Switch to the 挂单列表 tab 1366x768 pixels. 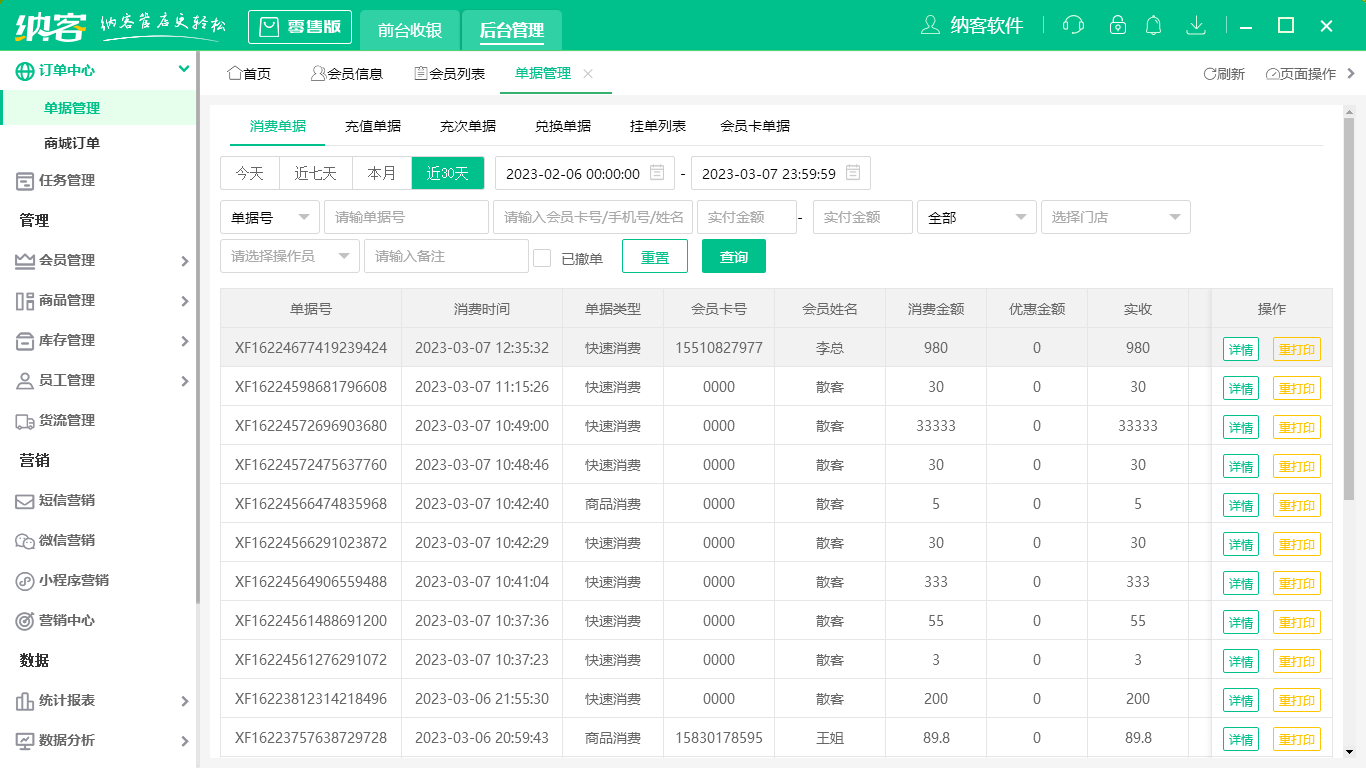[658, 126]
